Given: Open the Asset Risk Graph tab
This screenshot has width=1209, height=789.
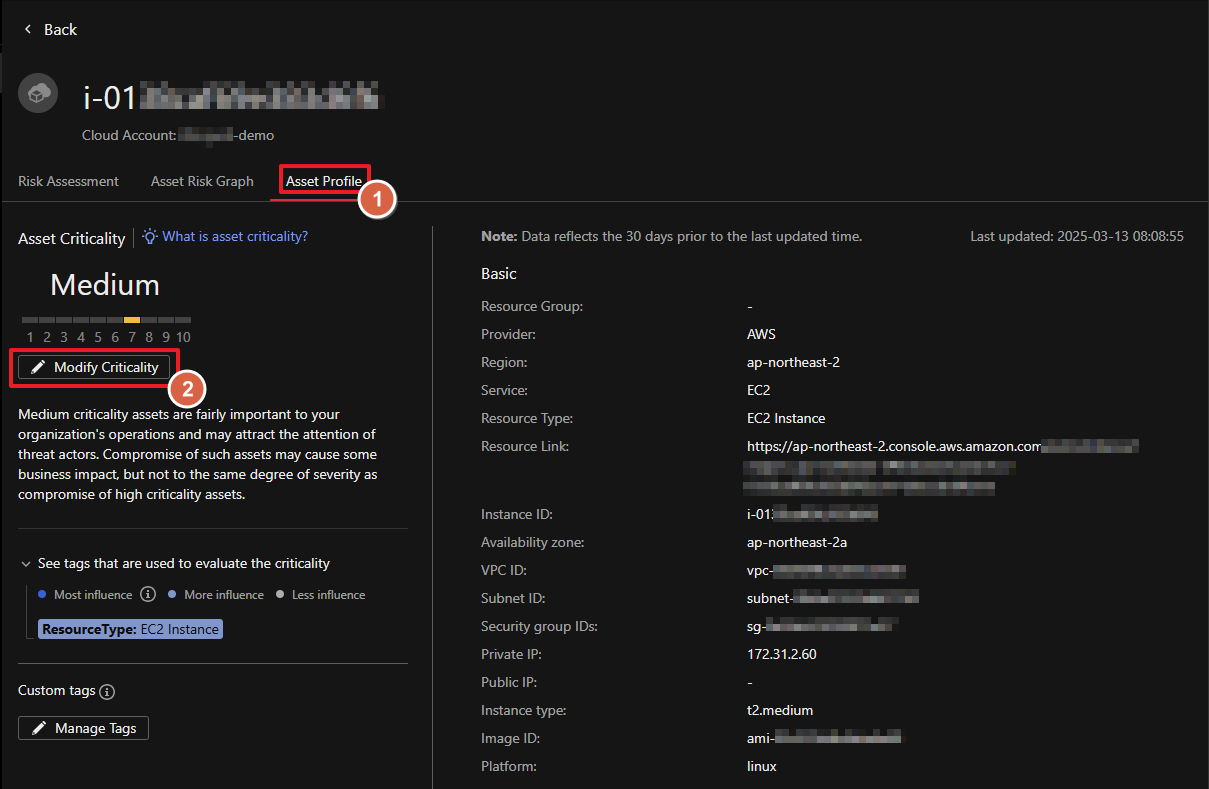Looking at the screenshot, I should pyautogui.click(x=202, y=181).
